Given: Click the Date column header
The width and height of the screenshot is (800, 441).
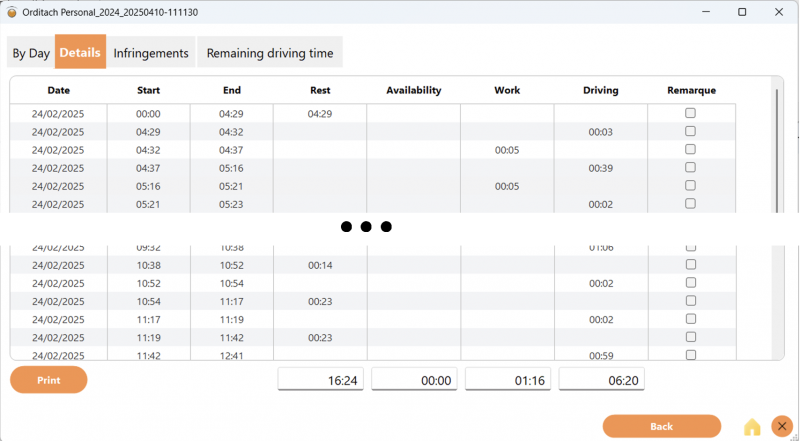Looking at the screenshot, I should (59, 90).
